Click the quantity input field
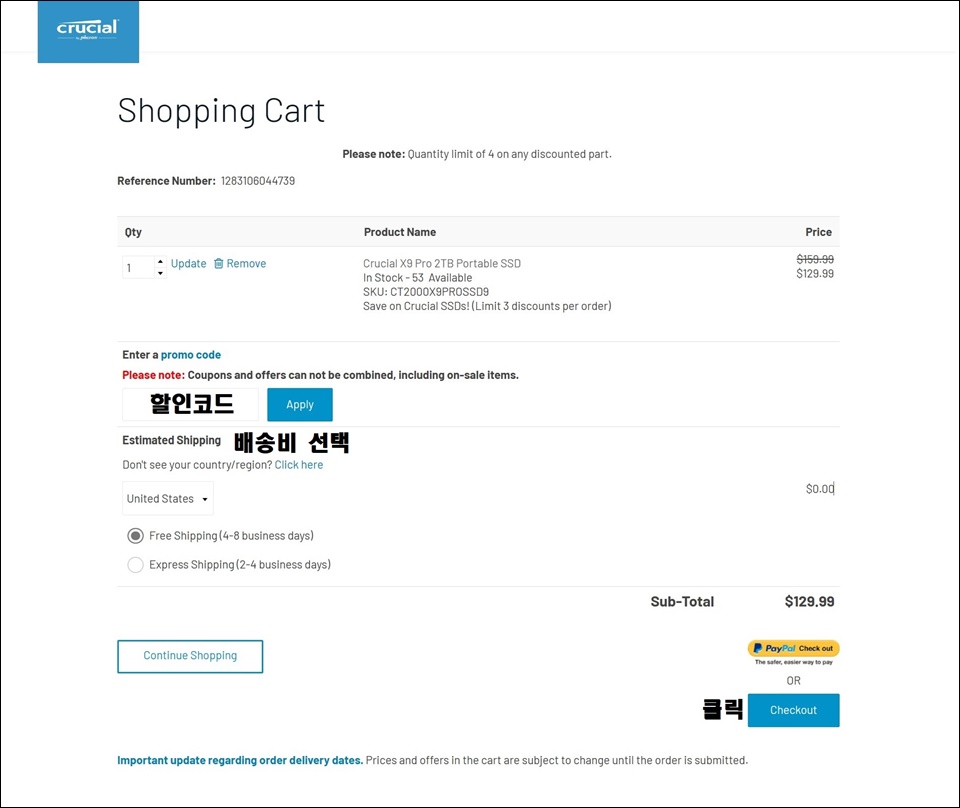960x808 pixels. point(138,267)
